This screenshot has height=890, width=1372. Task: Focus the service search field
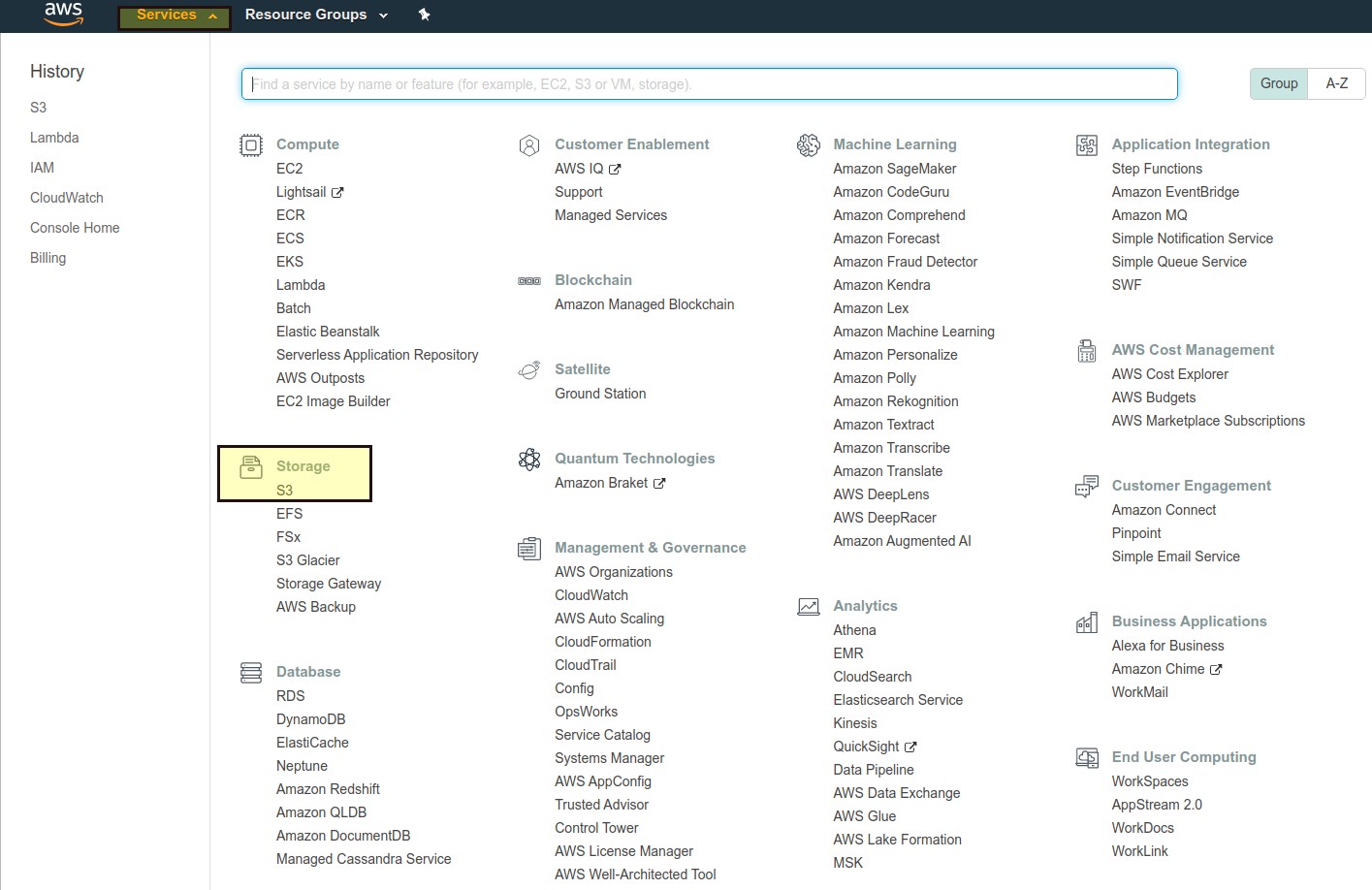tap(709, 83)
